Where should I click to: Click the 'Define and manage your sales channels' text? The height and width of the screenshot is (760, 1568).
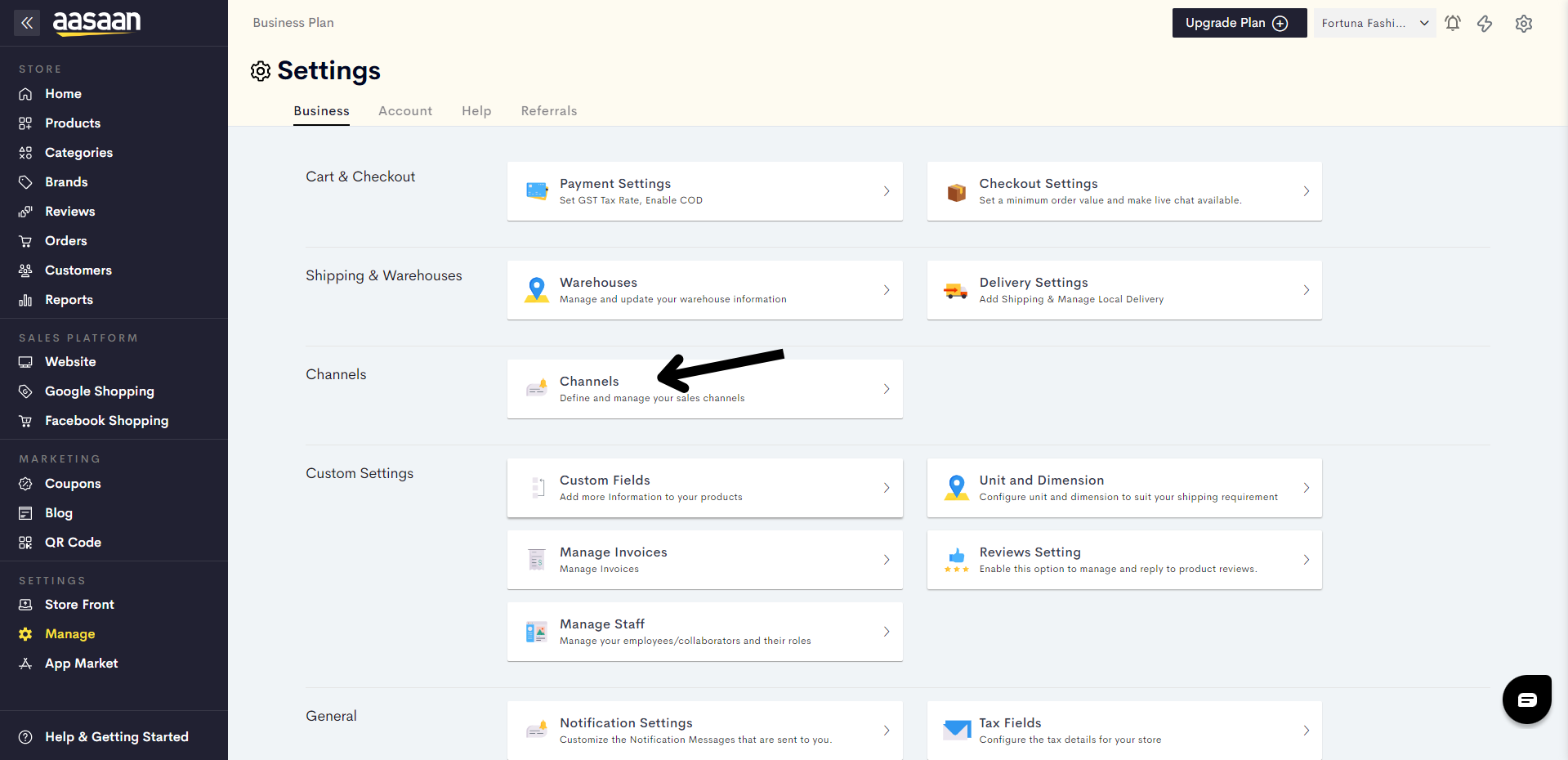tap(652, 398)
